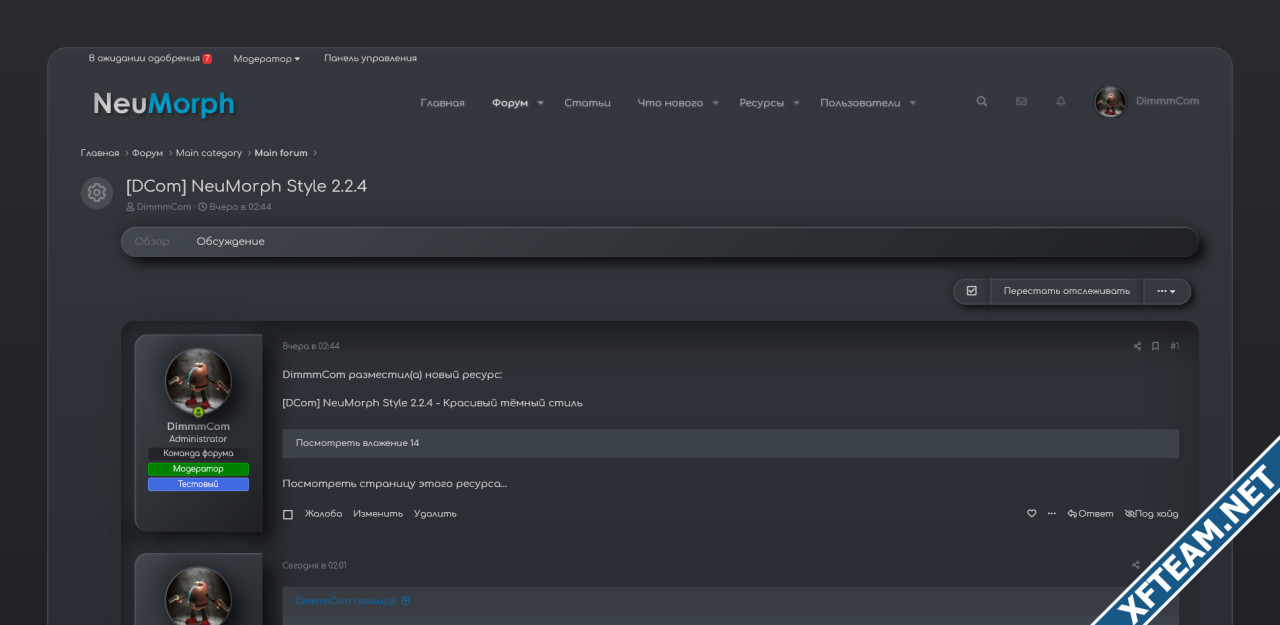
Task: Expand the Ресурсы nav arrow
Action: coord(796,103)
